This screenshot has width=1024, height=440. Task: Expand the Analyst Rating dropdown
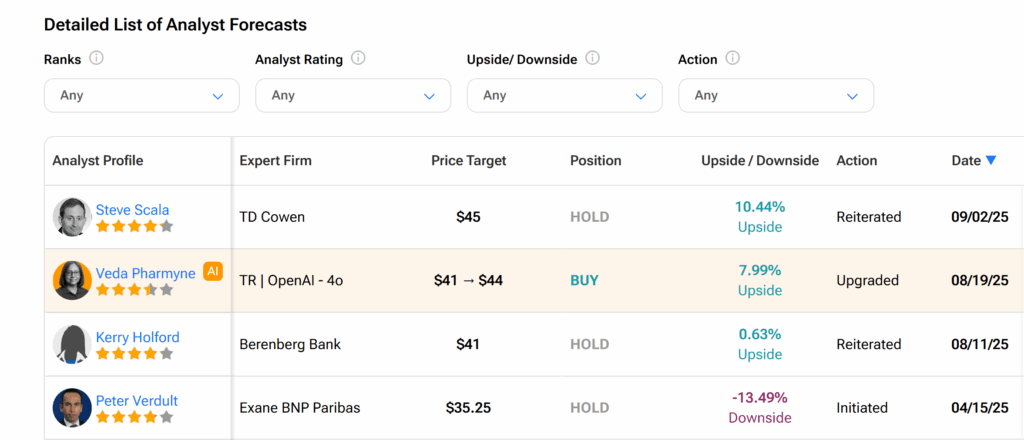[353, 95]
